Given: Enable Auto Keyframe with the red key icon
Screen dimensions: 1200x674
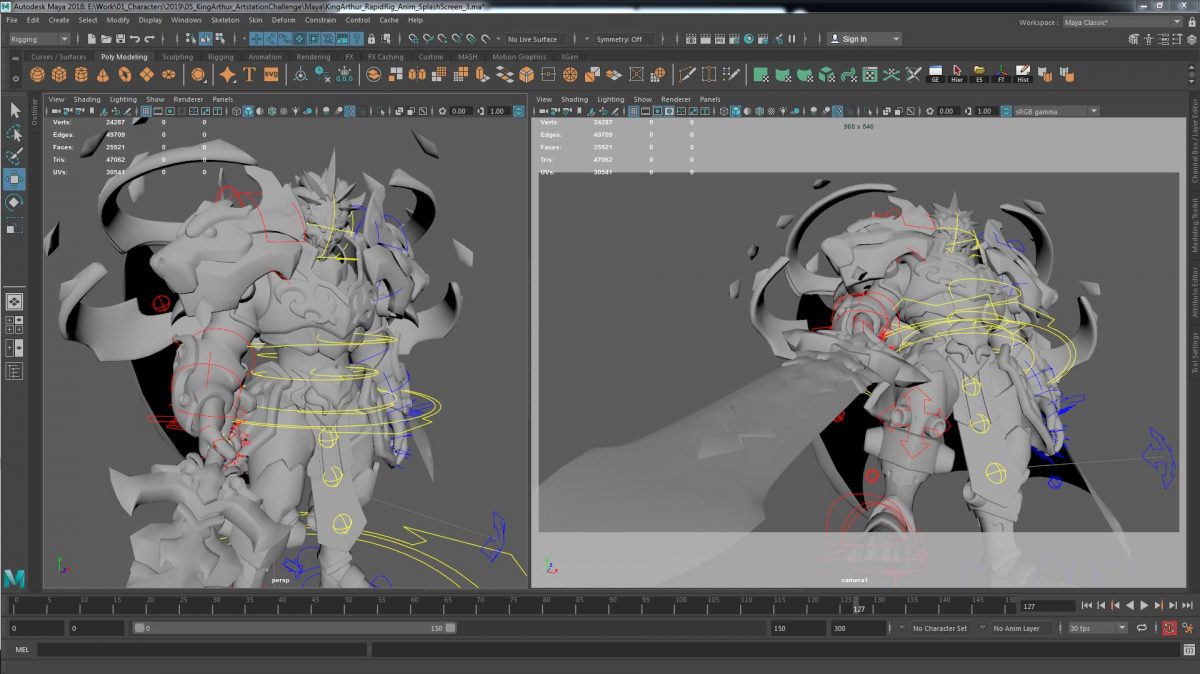Looking at the screenshot, I should coord(1170,628).
